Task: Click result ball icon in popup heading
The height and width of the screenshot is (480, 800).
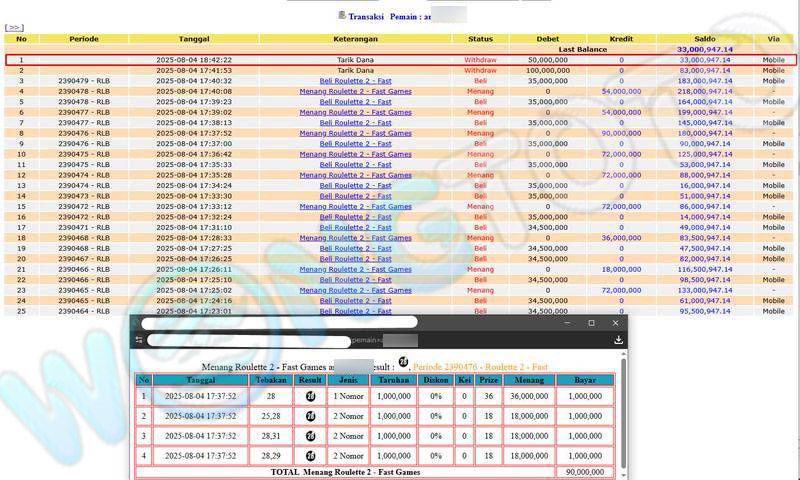Action: point(403,362)
